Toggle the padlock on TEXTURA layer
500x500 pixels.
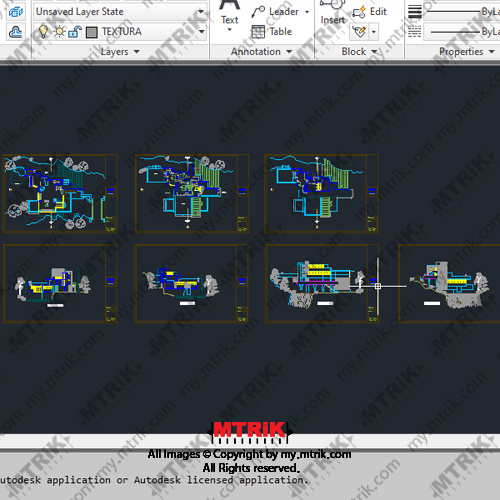coord(75,32)
